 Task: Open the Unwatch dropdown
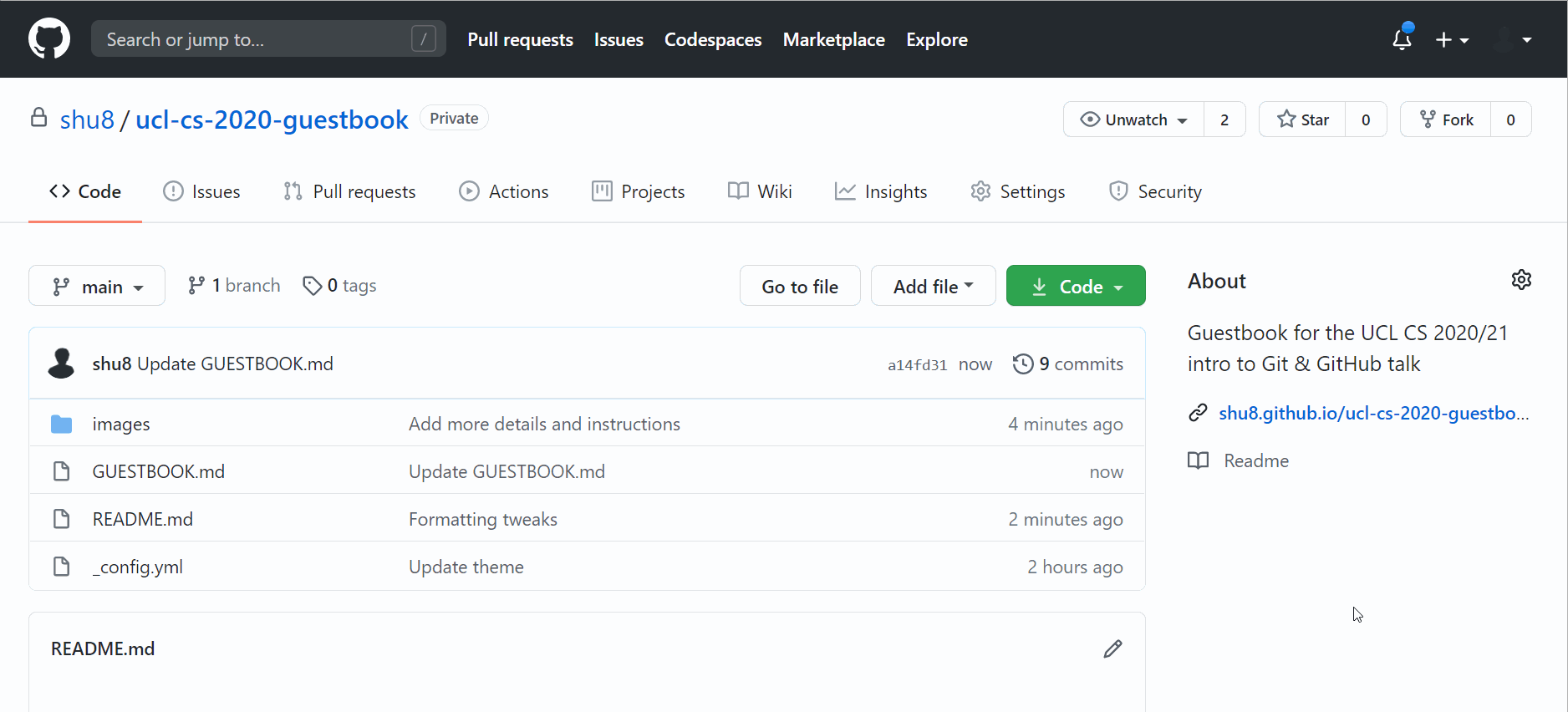(x=1133, y=120)
